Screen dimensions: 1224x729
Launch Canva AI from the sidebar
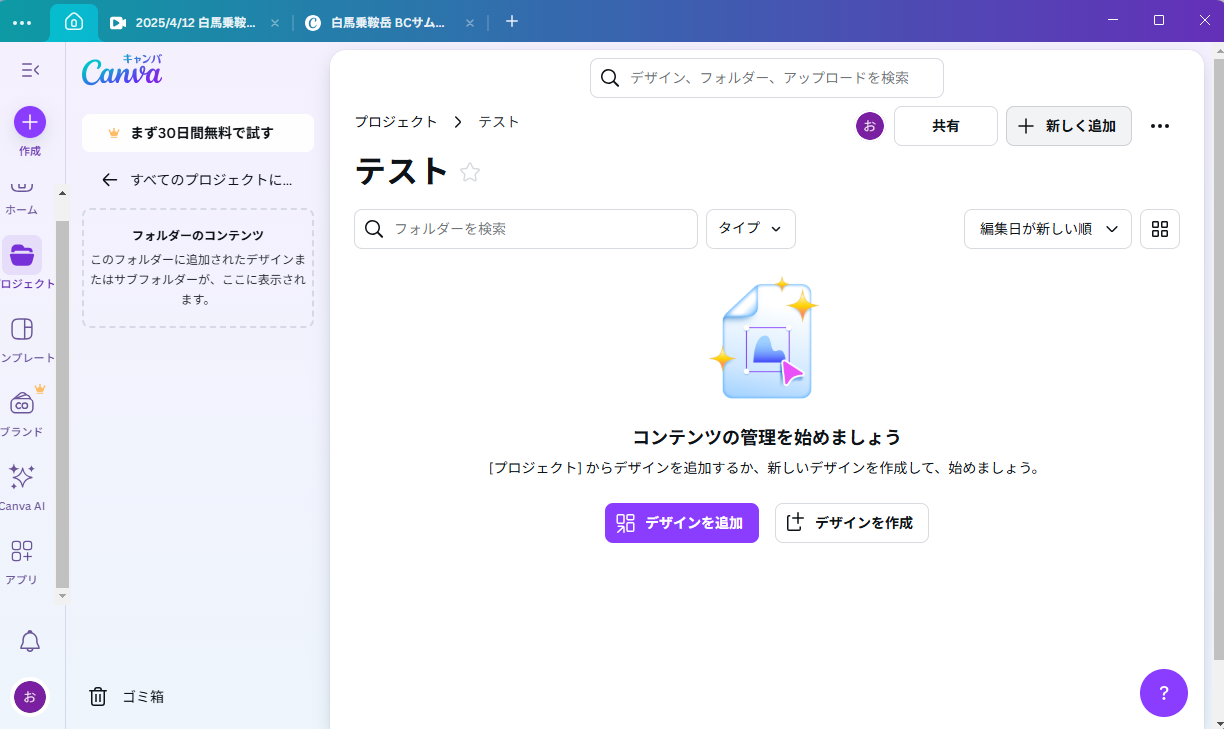(x=23, y=478)
